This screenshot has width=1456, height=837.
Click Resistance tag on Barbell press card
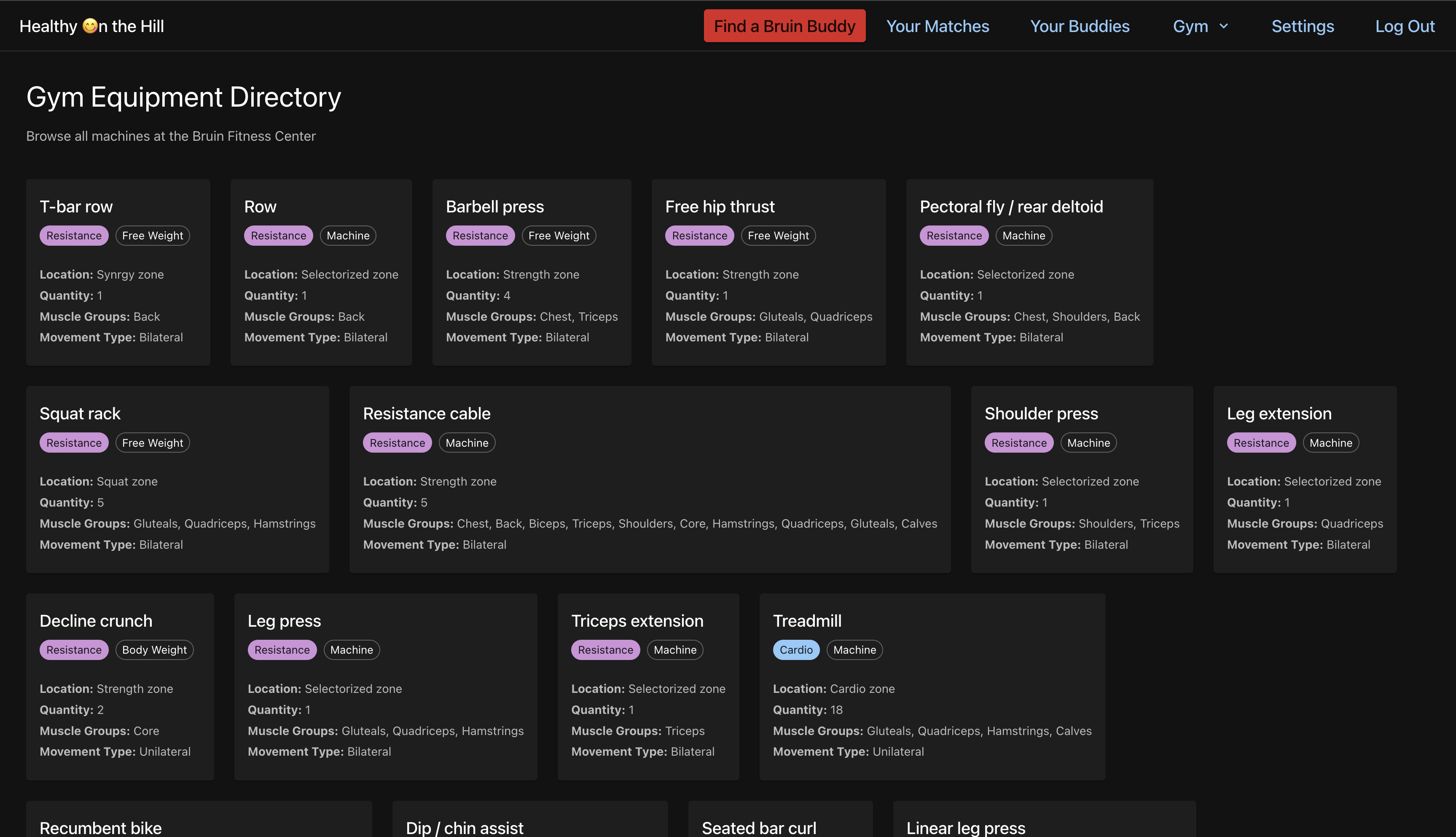pos(480,236)
